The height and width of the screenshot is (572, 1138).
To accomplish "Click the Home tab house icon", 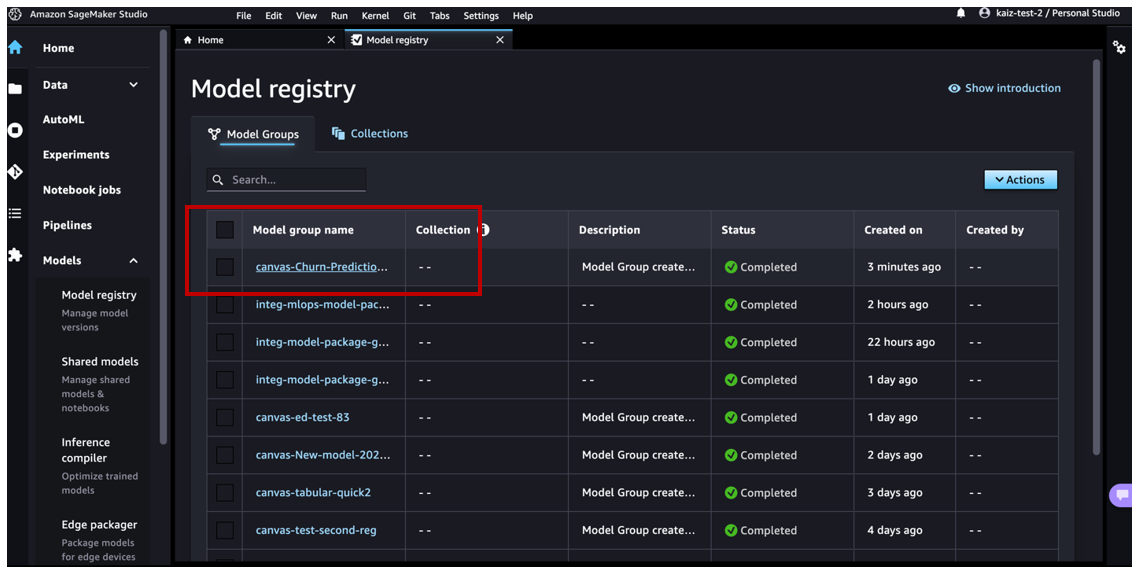I will pyautogui.click(x=188, y=40).
